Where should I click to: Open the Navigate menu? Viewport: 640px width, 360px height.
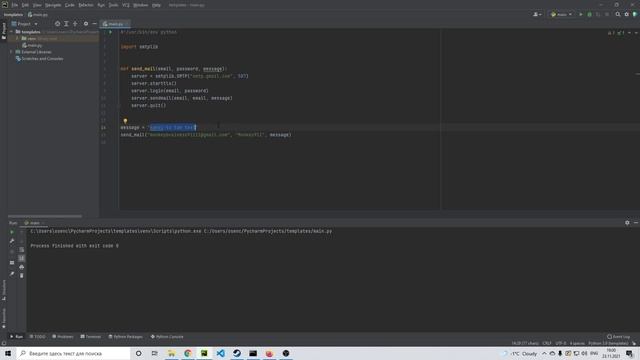pyautogui.click(x=53, y=5)
